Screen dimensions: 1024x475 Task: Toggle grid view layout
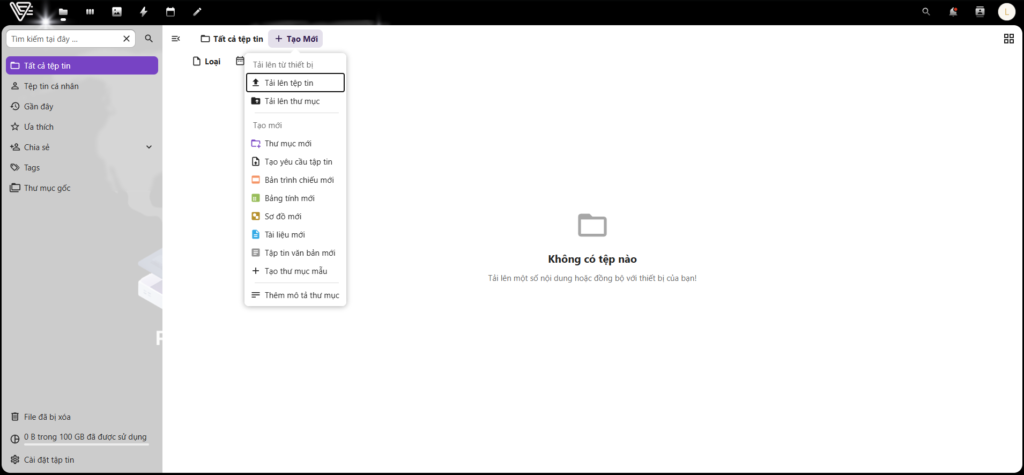click(x=1008, y=39)
